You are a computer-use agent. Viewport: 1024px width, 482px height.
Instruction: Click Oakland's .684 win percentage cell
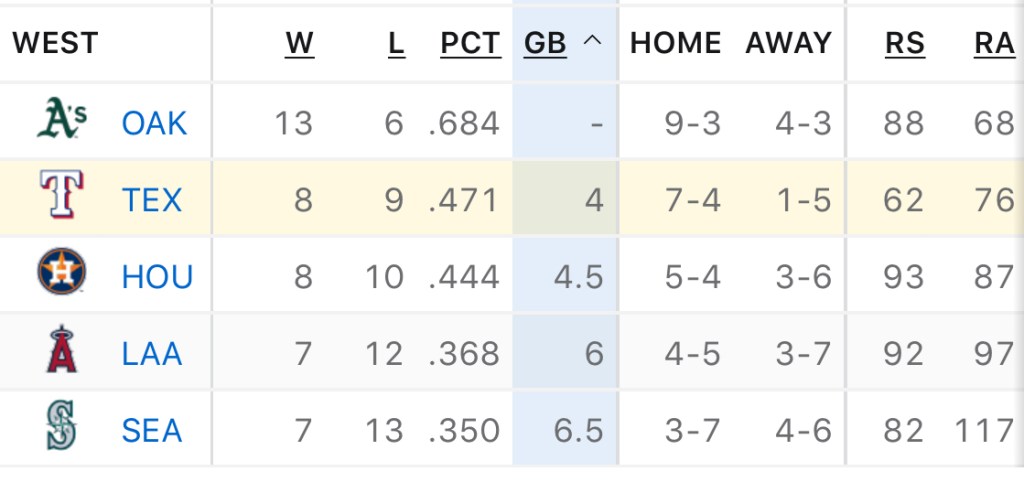click(463, 123)
